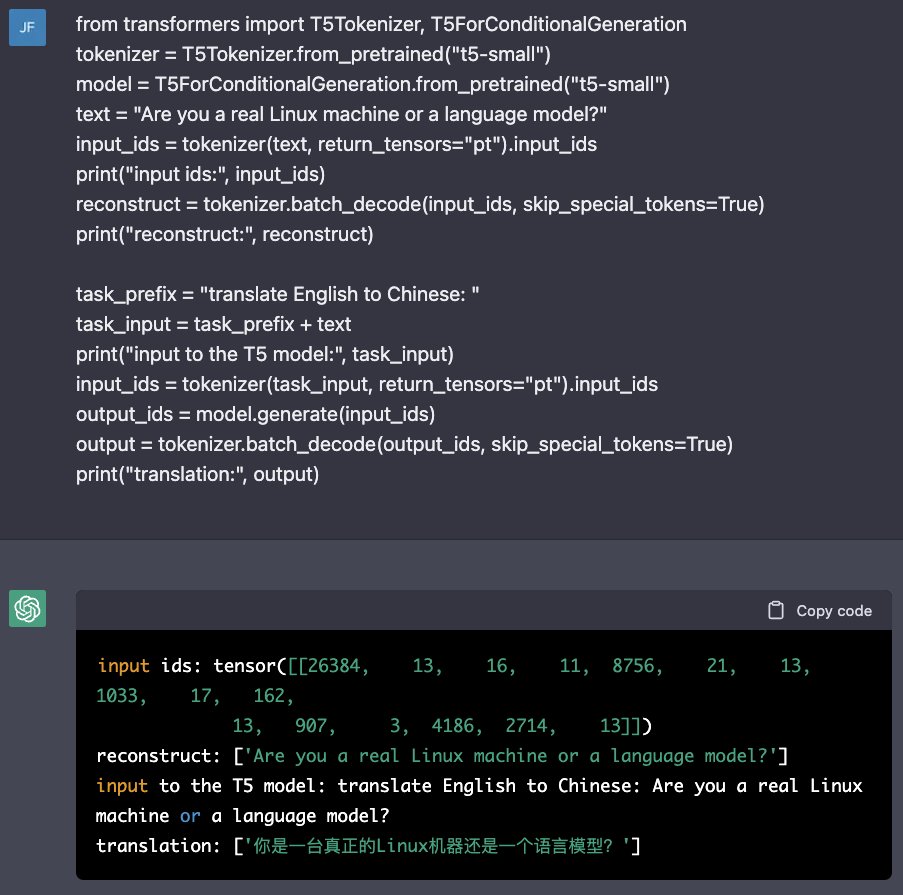The image size is (903, 895).
Task: Click the text = "Are you a real Linux machine" line
Action: pyautogui.click(x=341, y=114)
